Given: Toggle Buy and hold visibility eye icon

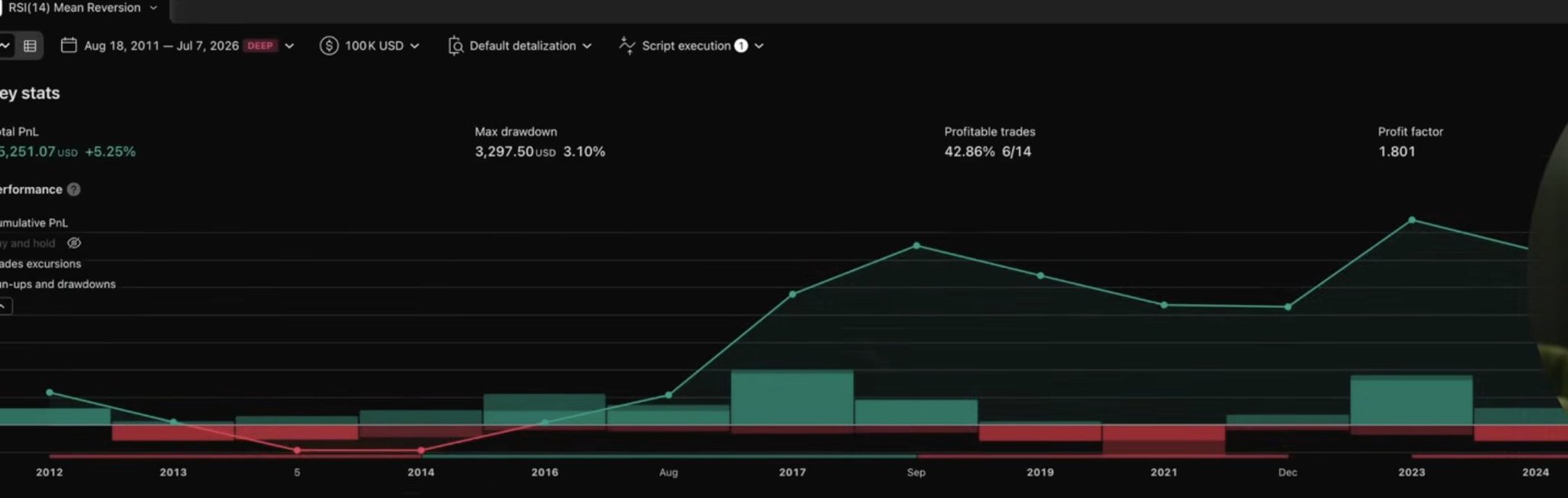Looking at the screenshot, I should [74, 243].
